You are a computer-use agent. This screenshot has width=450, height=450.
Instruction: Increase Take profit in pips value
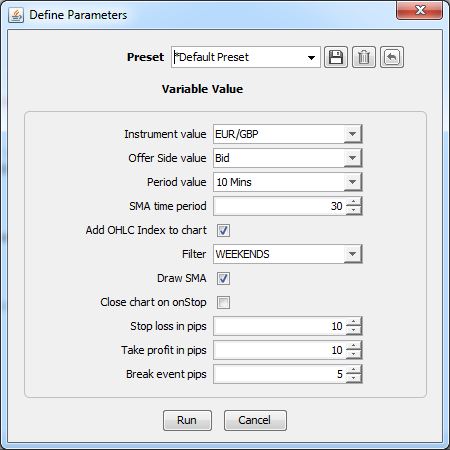353,346
